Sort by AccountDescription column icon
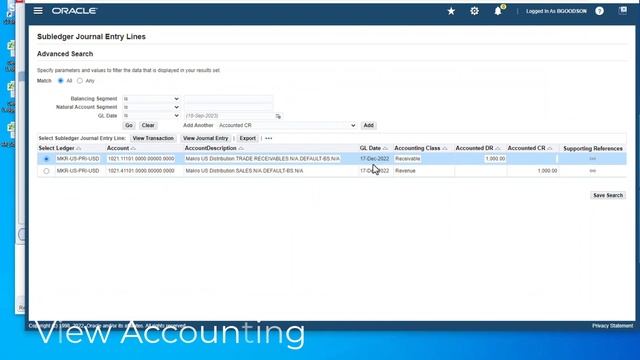640x360 pixels. (x=241, y=149)
